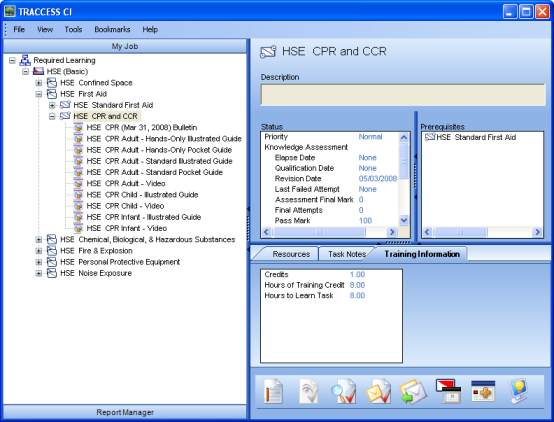Click the HSE Confined Space node icon

pos(52,83)
